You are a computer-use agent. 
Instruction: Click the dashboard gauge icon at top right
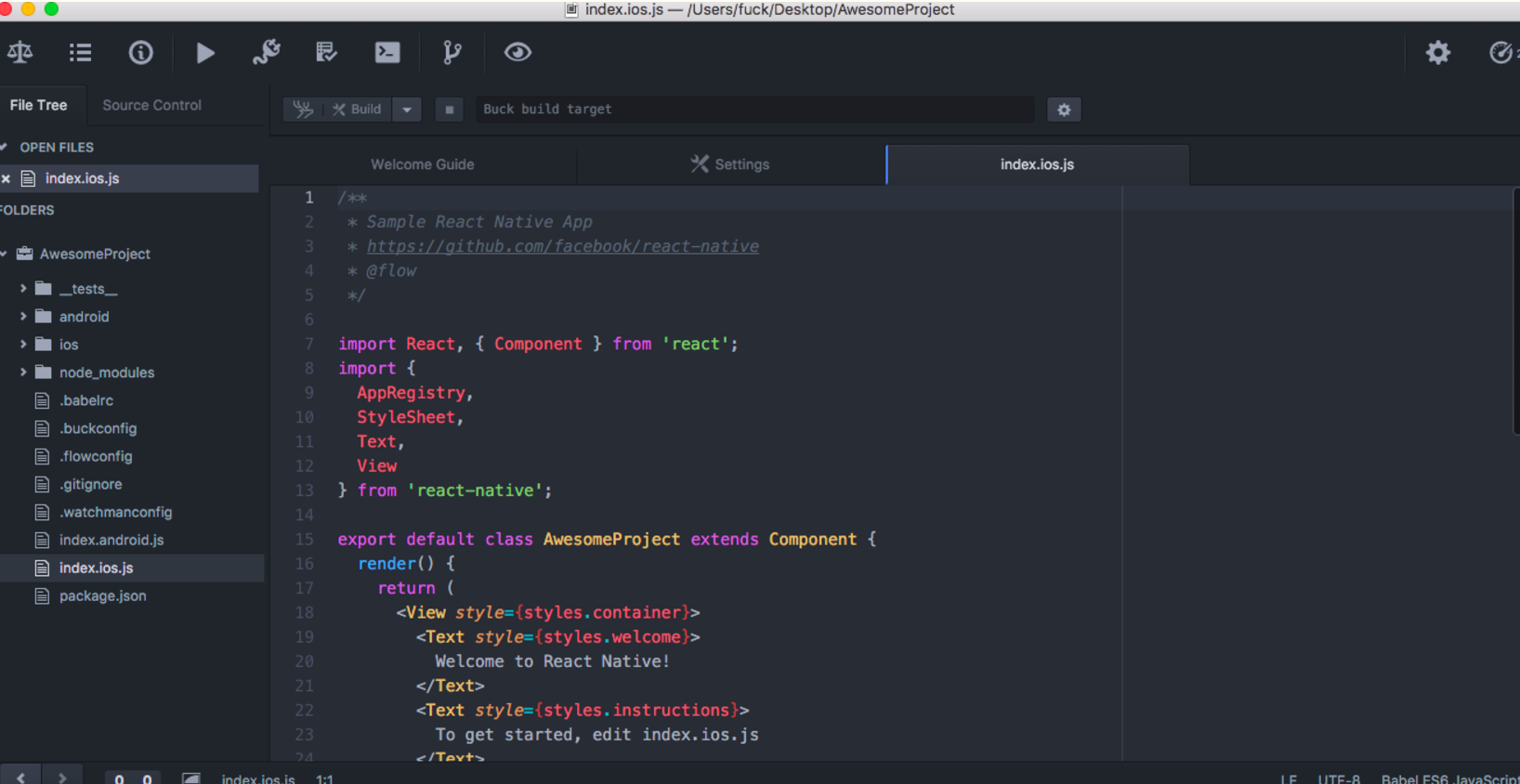1502,52
